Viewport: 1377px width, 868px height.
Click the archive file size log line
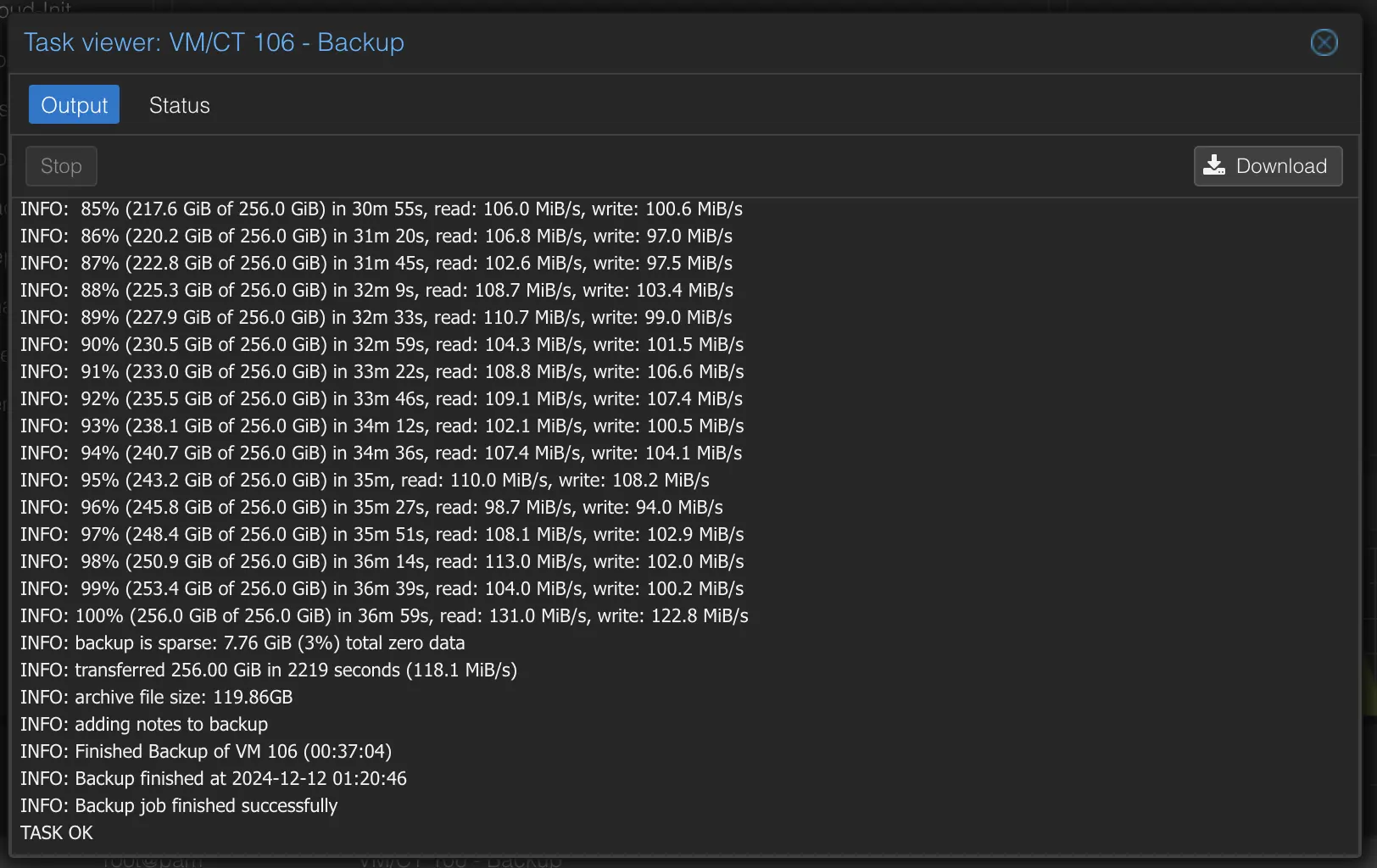157,697
